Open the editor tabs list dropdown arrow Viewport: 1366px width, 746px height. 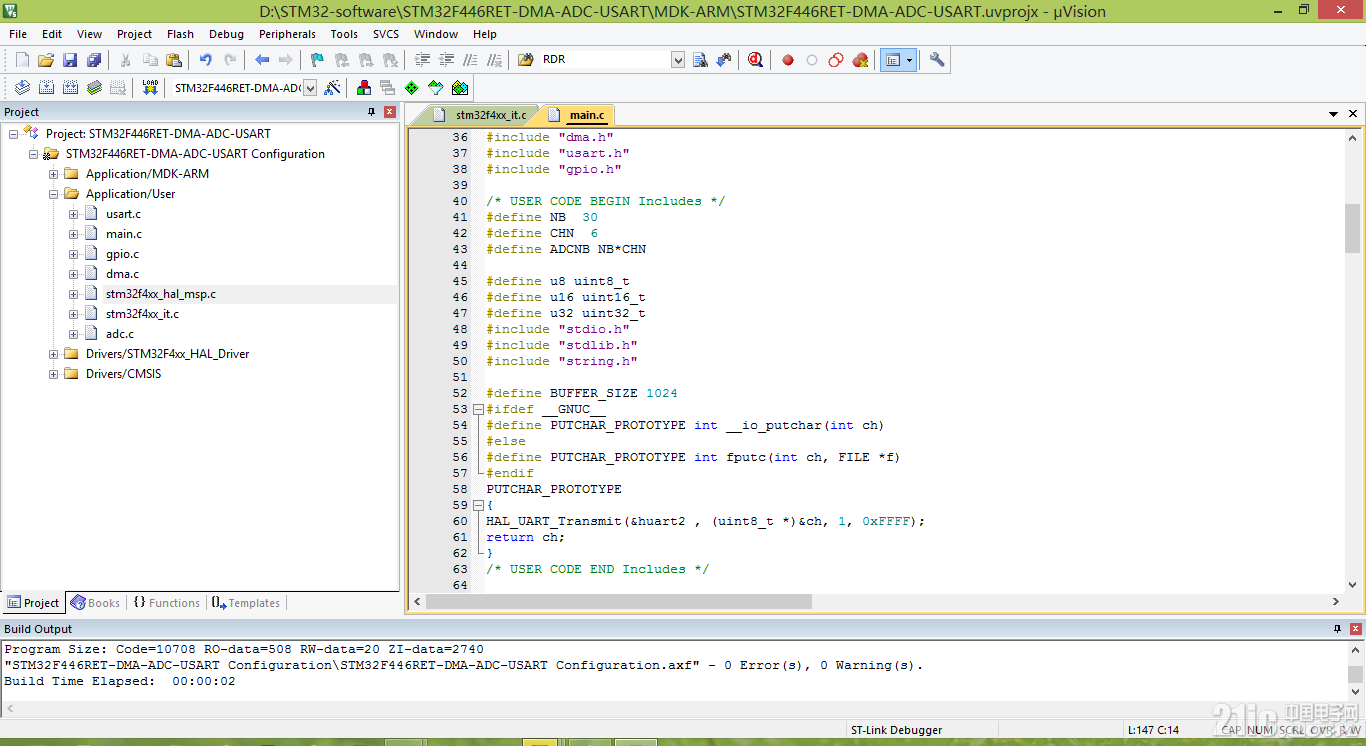point(1333,115)
